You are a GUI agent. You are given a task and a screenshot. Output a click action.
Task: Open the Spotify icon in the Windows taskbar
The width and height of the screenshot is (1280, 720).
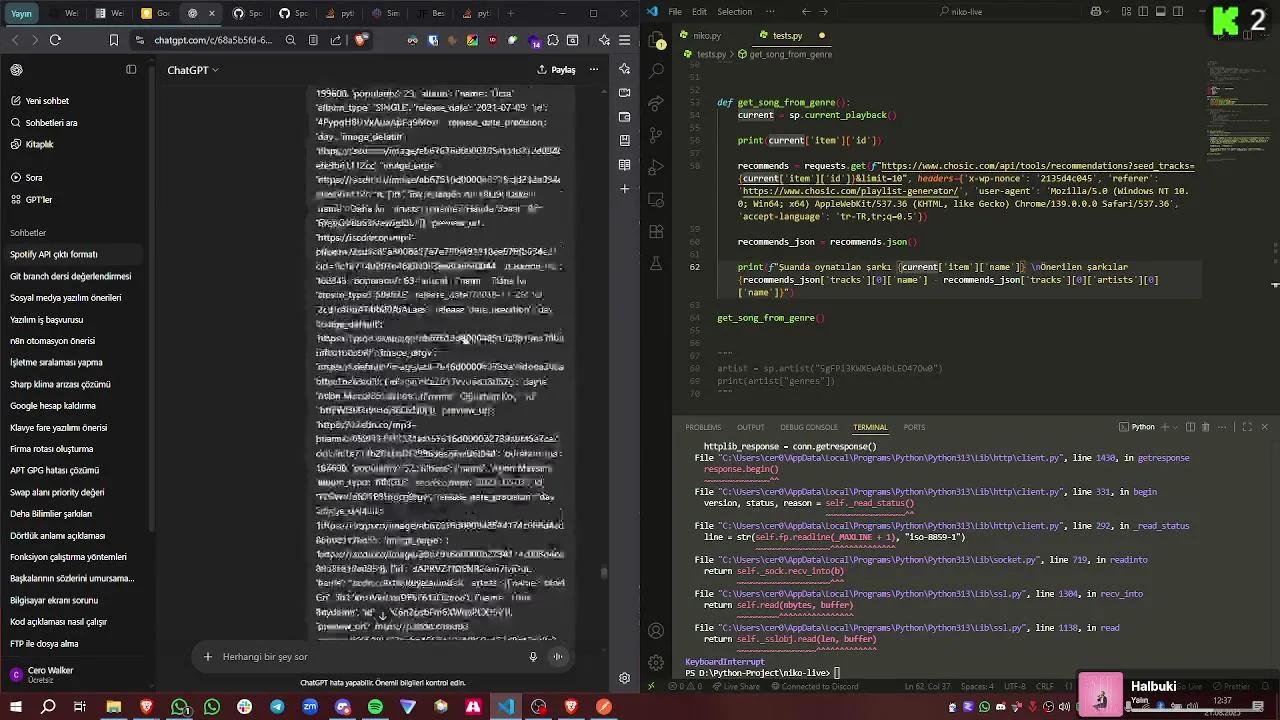[x=375, y=707]
